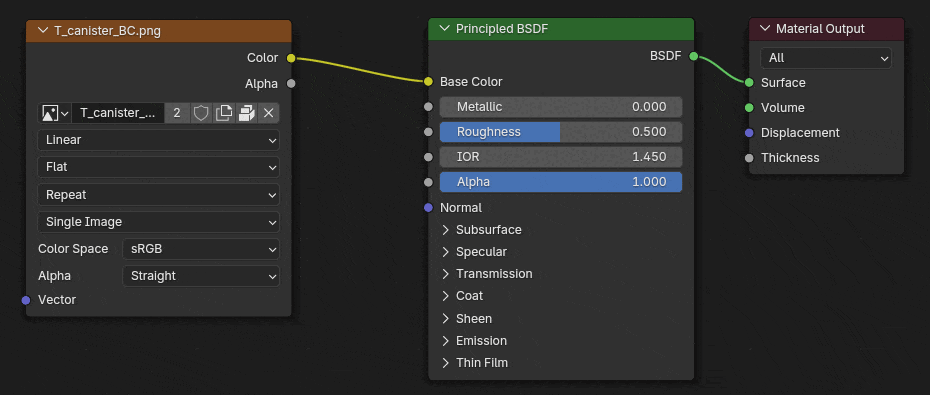The height and width of the screenshot is (395, 930).
Task: Click the Volume label
Action: [783, 107]
